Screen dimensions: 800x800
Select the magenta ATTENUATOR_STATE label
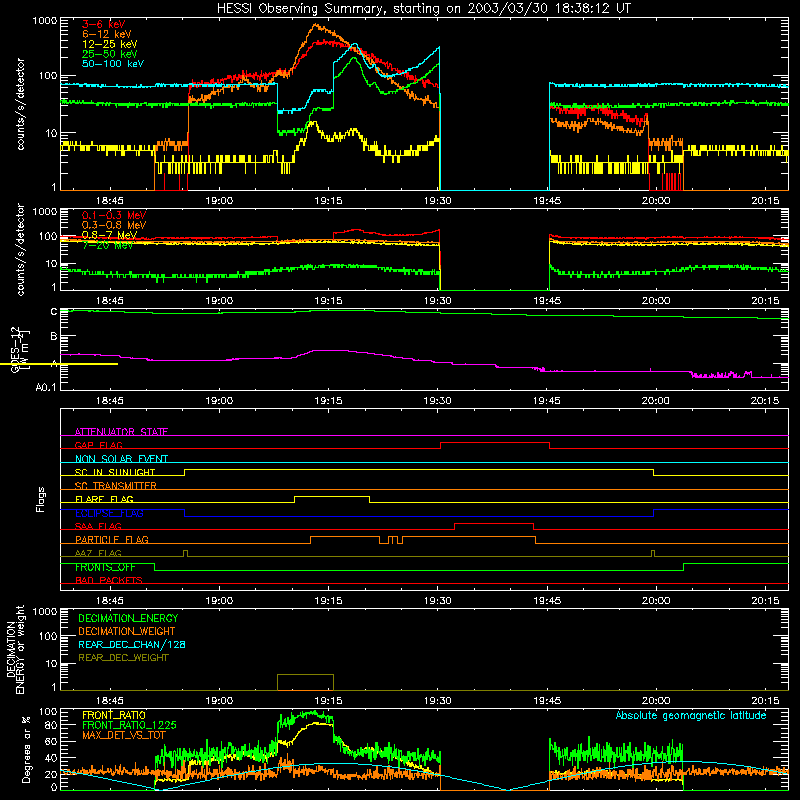click(x=121, y=432)
